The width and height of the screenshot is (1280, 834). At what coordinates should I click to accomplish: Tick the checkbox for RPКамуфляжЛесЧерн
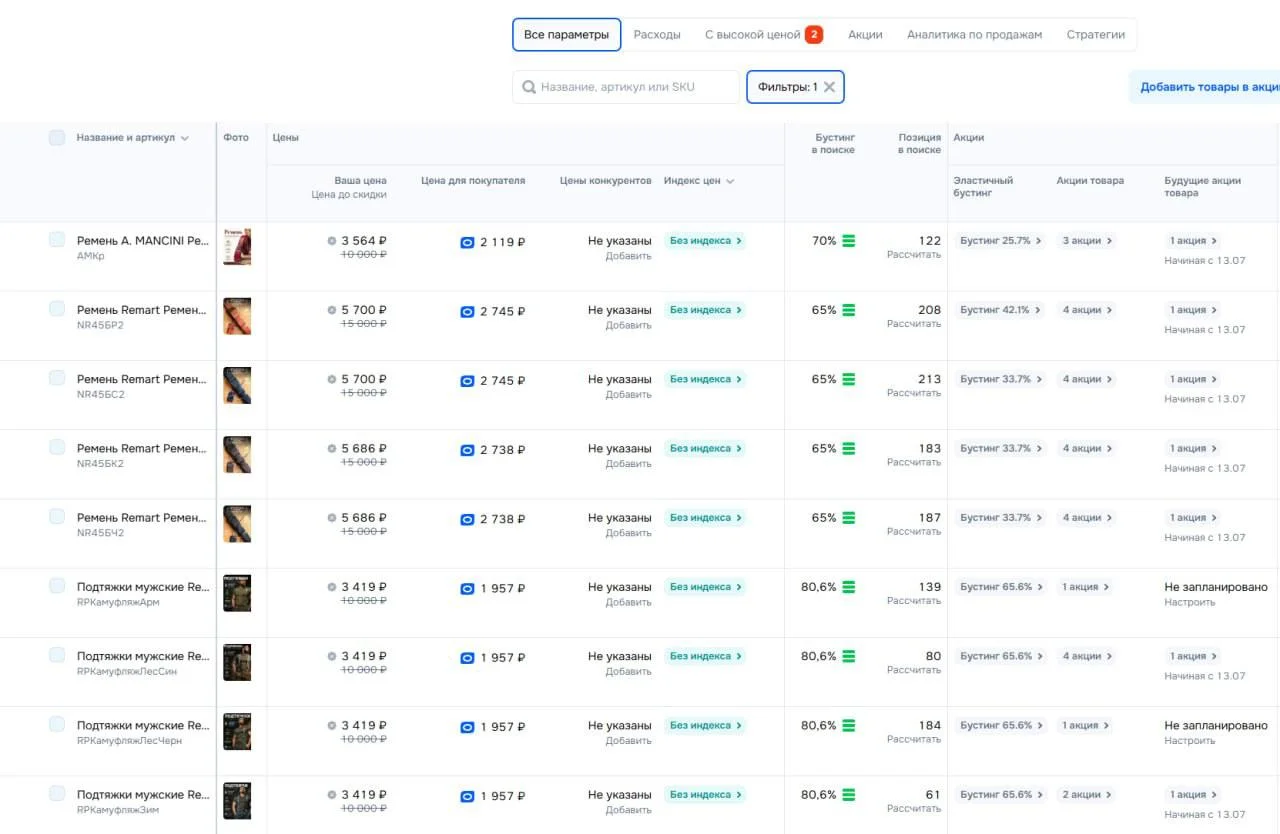click(x=57, y=725)
